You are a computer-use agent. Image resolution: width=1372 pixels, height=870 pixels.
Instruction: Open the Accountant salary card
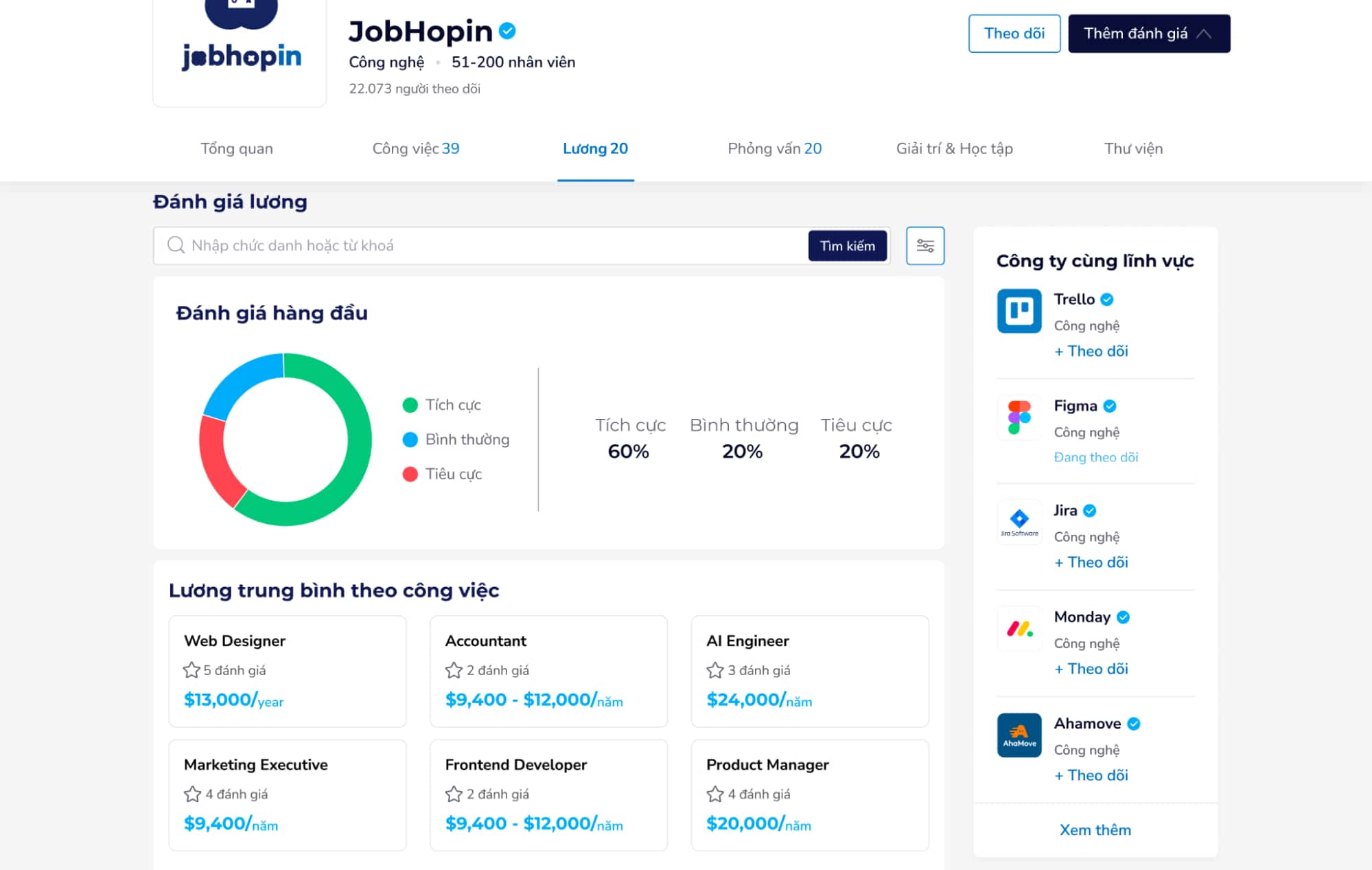(x=548, y=672)
